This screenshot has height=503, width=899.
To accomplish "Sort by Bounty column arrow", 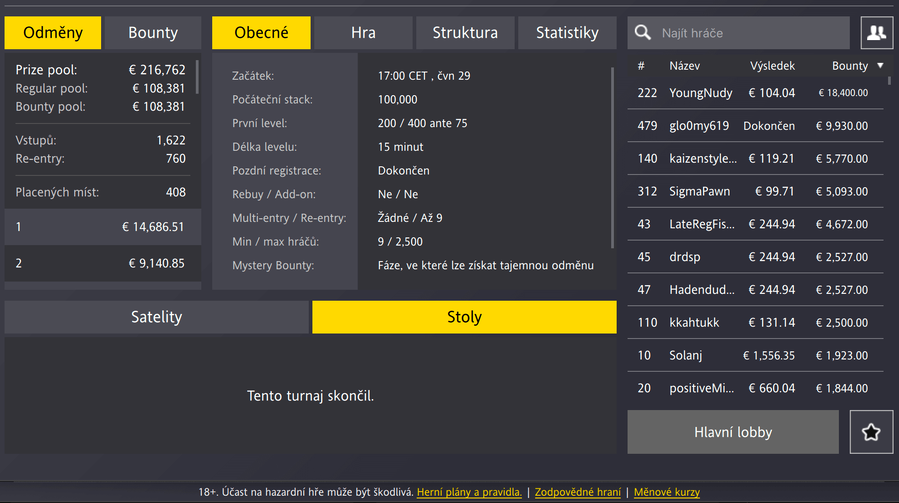I will (x=880, y=66).
